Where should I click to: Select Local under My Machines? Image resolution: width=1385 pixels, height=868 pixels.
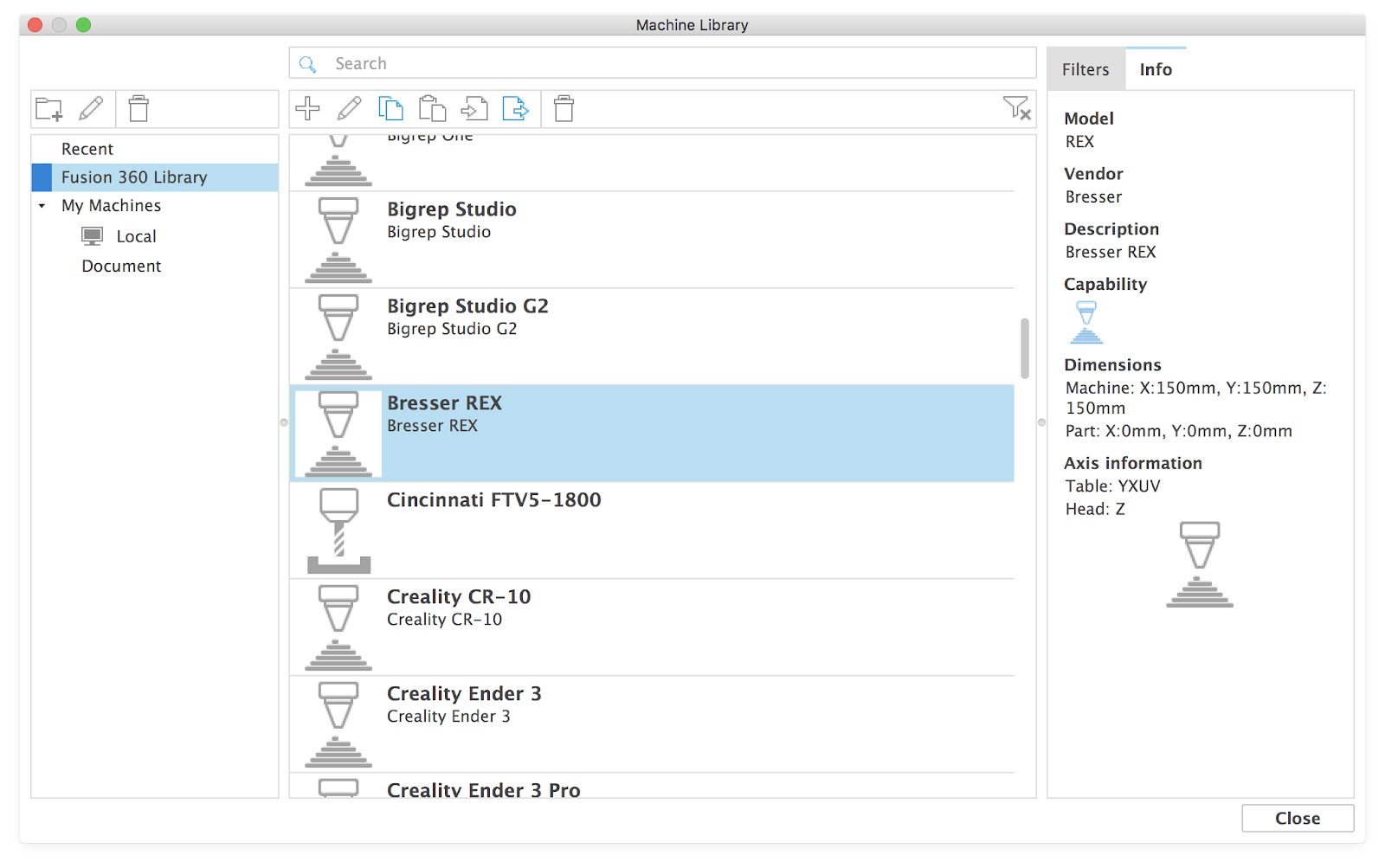click(136, 236)
